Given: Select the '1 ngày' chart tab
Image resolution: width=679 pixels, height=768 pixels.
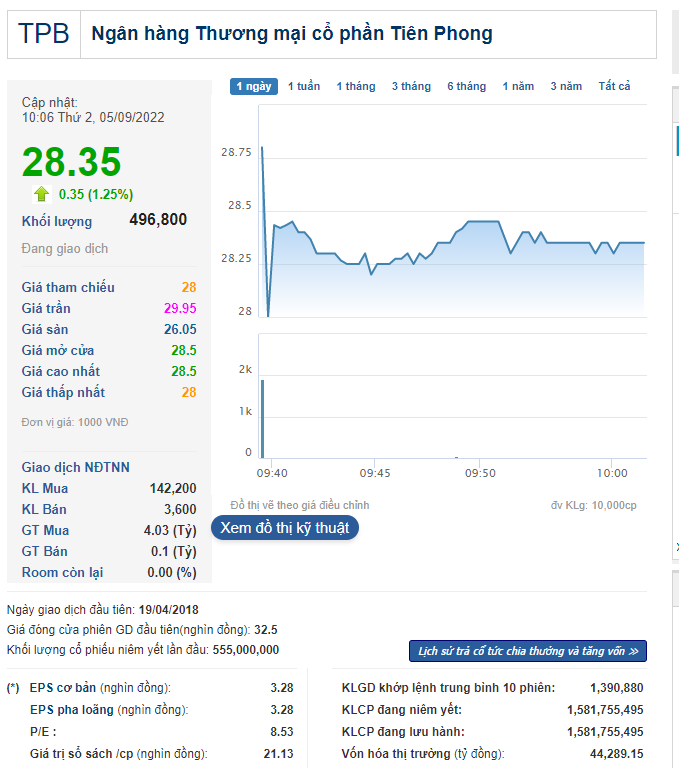Looking at the screenshot, I should 254,87.
